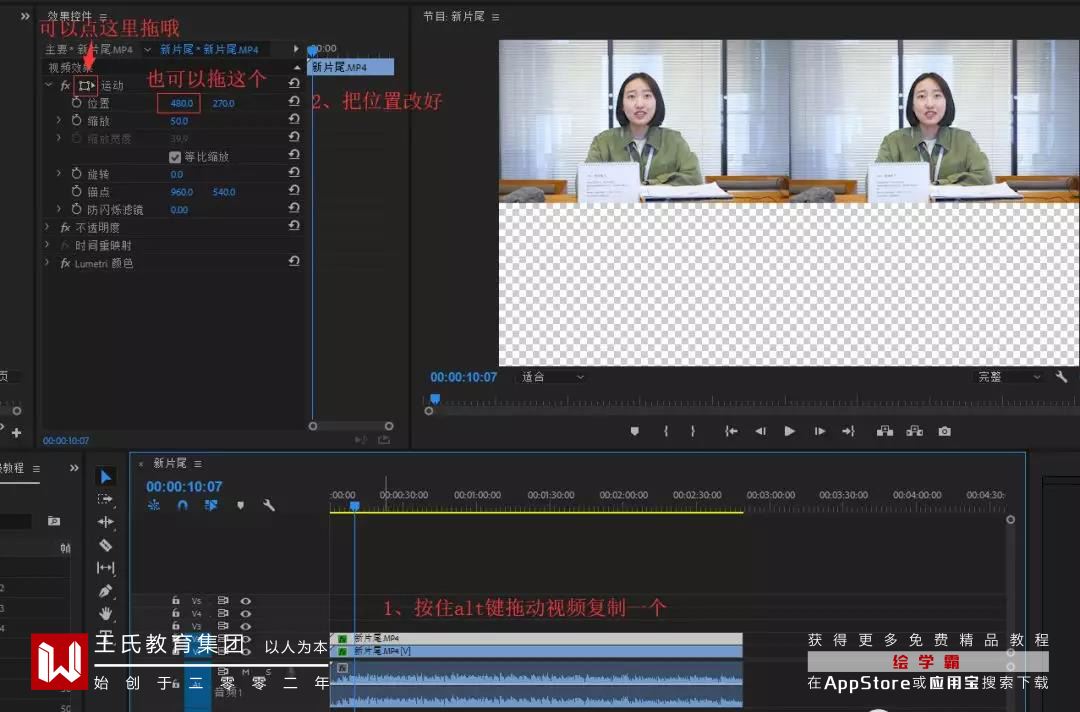Open 新片尾 timeline panel menu
This screenshot has width=1080, height=712.
[198, 463]
